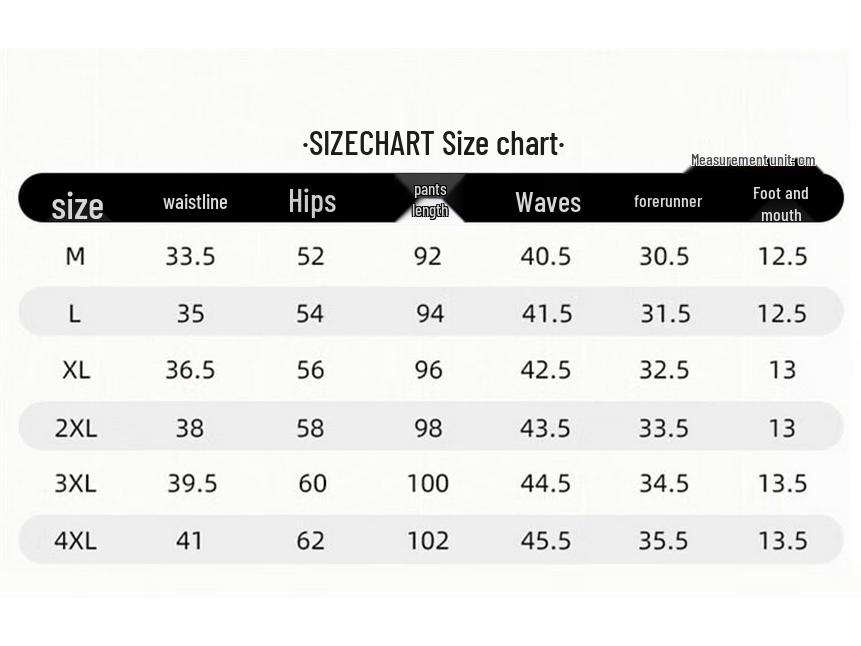Click the pants length column header
The height and width of the screenshot is (646, 861).
430,200
